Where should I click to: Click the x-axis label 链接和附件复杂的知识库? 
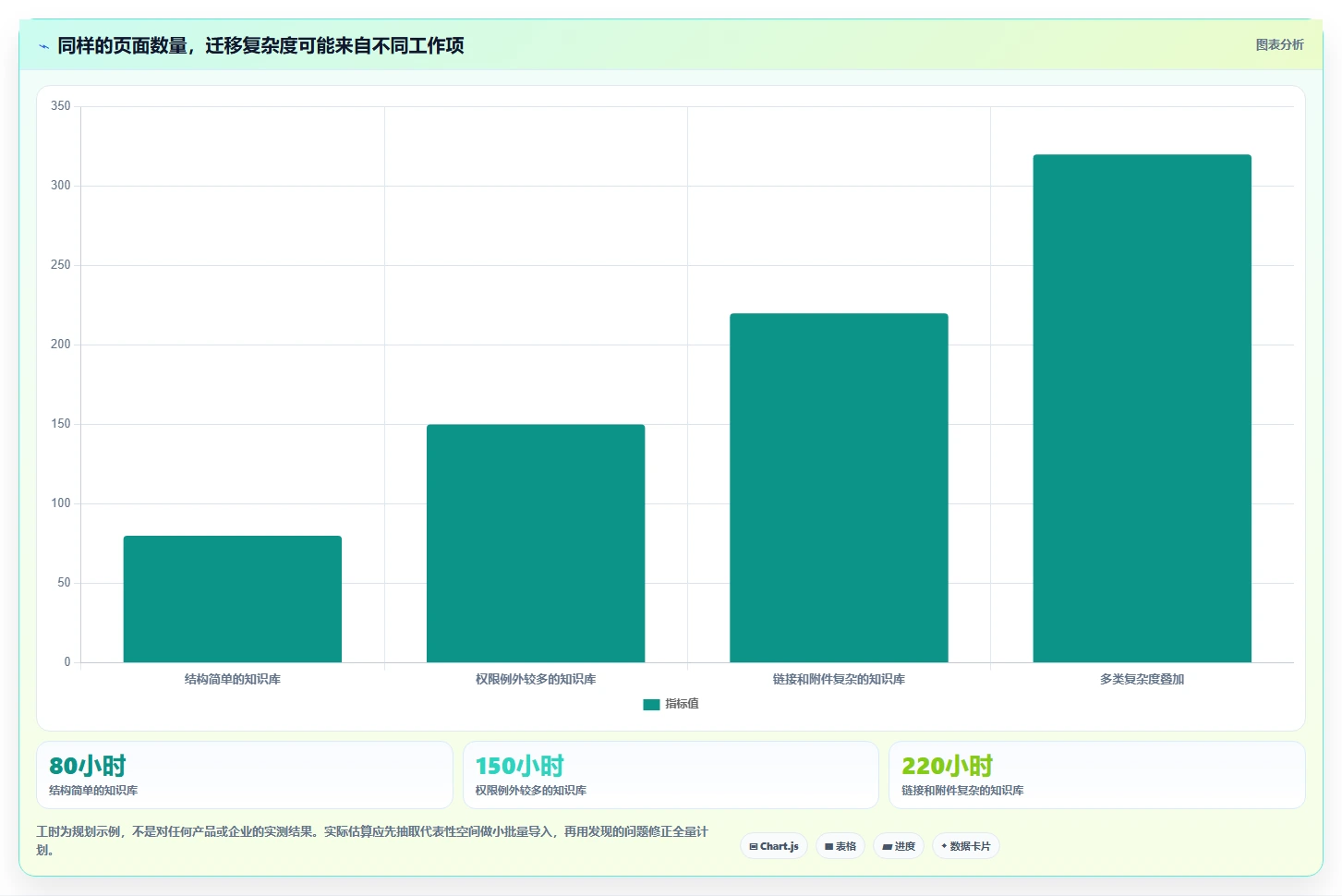(839, 679)
